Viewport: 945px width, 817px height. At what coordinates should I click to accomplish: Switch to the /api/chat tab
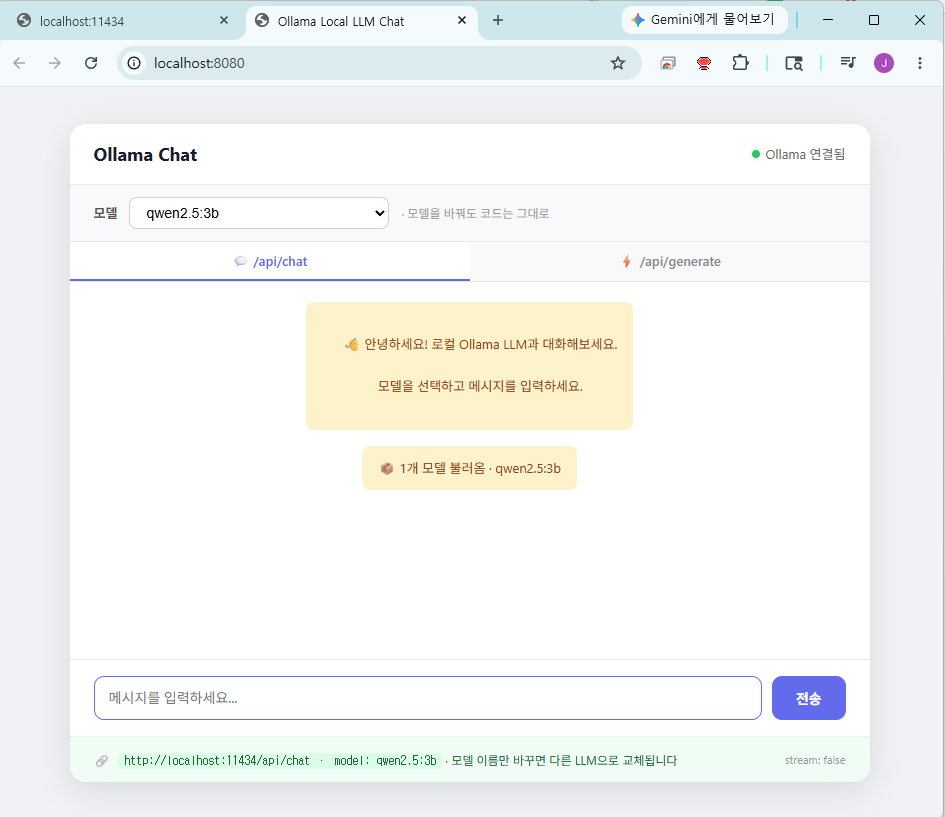[x=270, y=261]
